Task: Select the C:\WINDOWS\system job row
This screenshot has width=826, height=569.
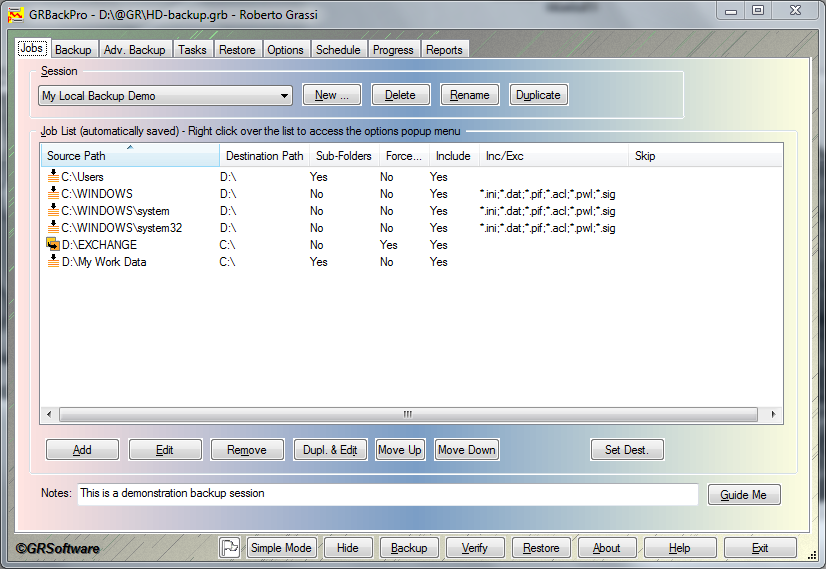Action: pos(411,211)
